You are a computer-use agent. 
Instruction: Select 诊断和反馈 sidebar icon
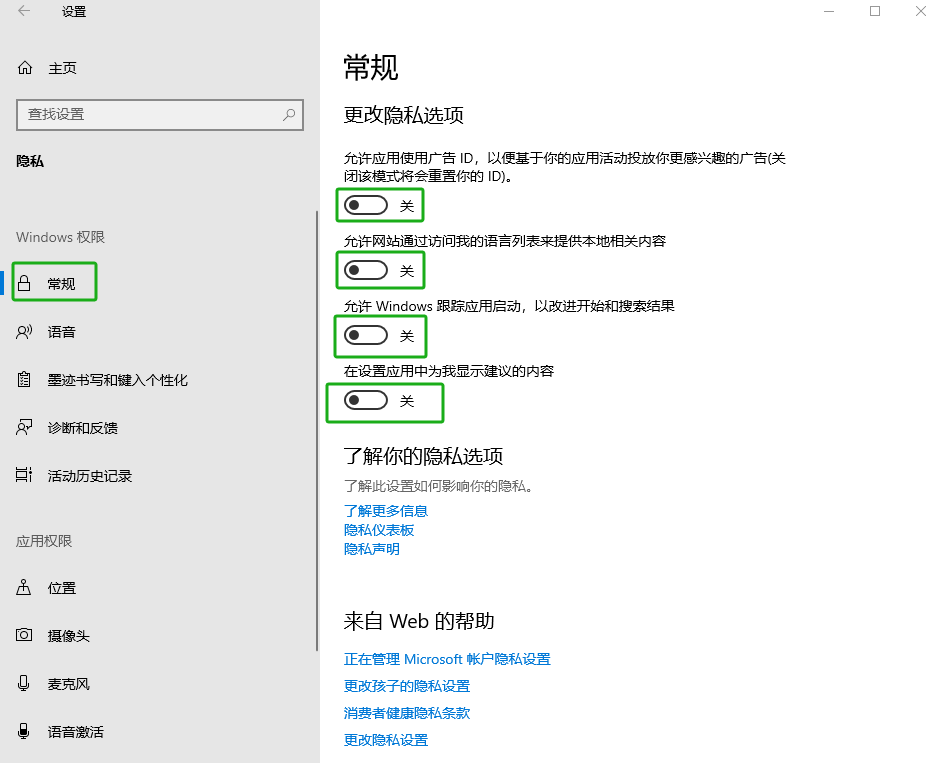pyautogui.click(x=25, y=428)
